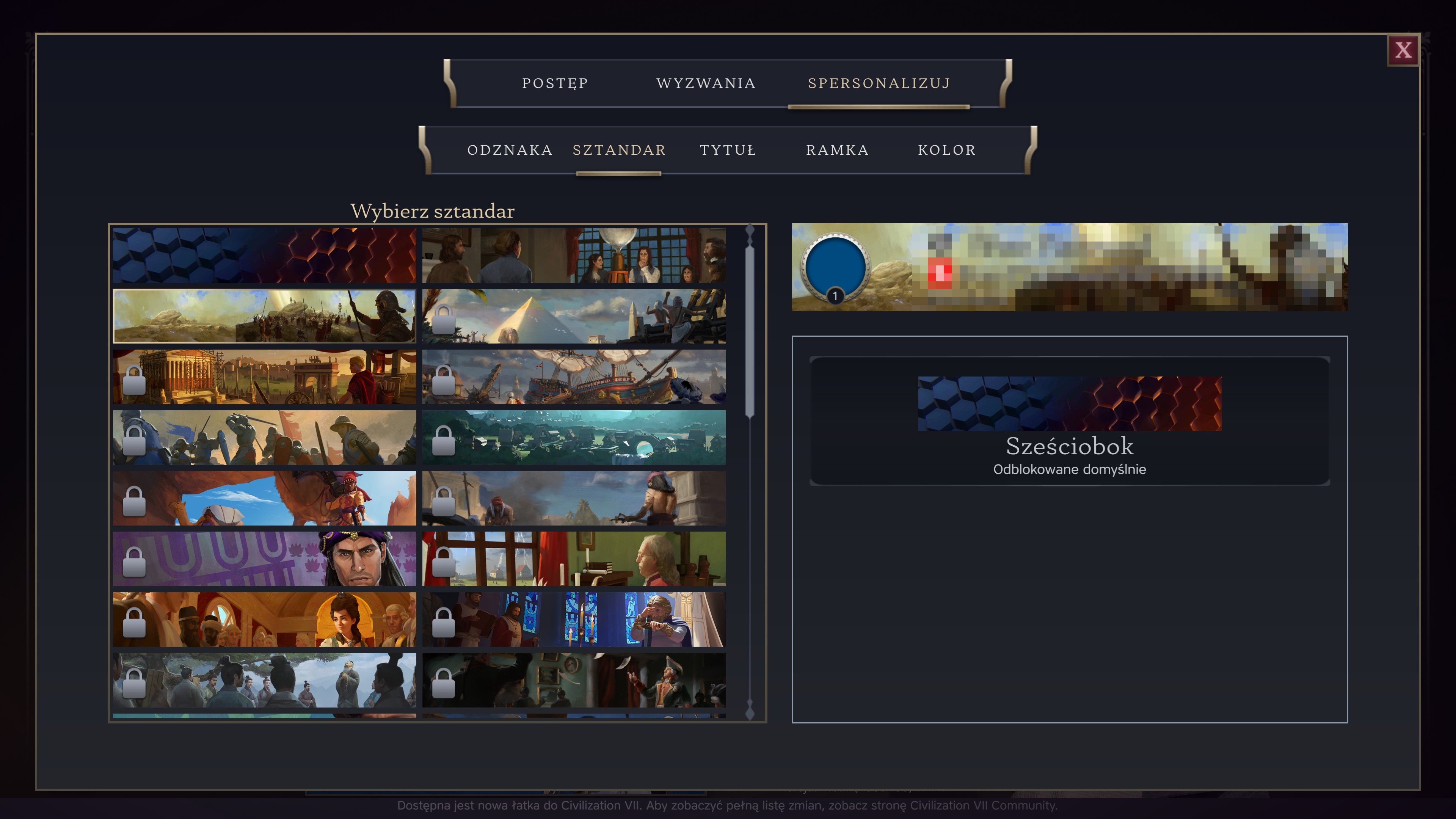Choose the locked Roman temple banner
This screenshot has height=819, width=1456.
[x=265, y=377]
